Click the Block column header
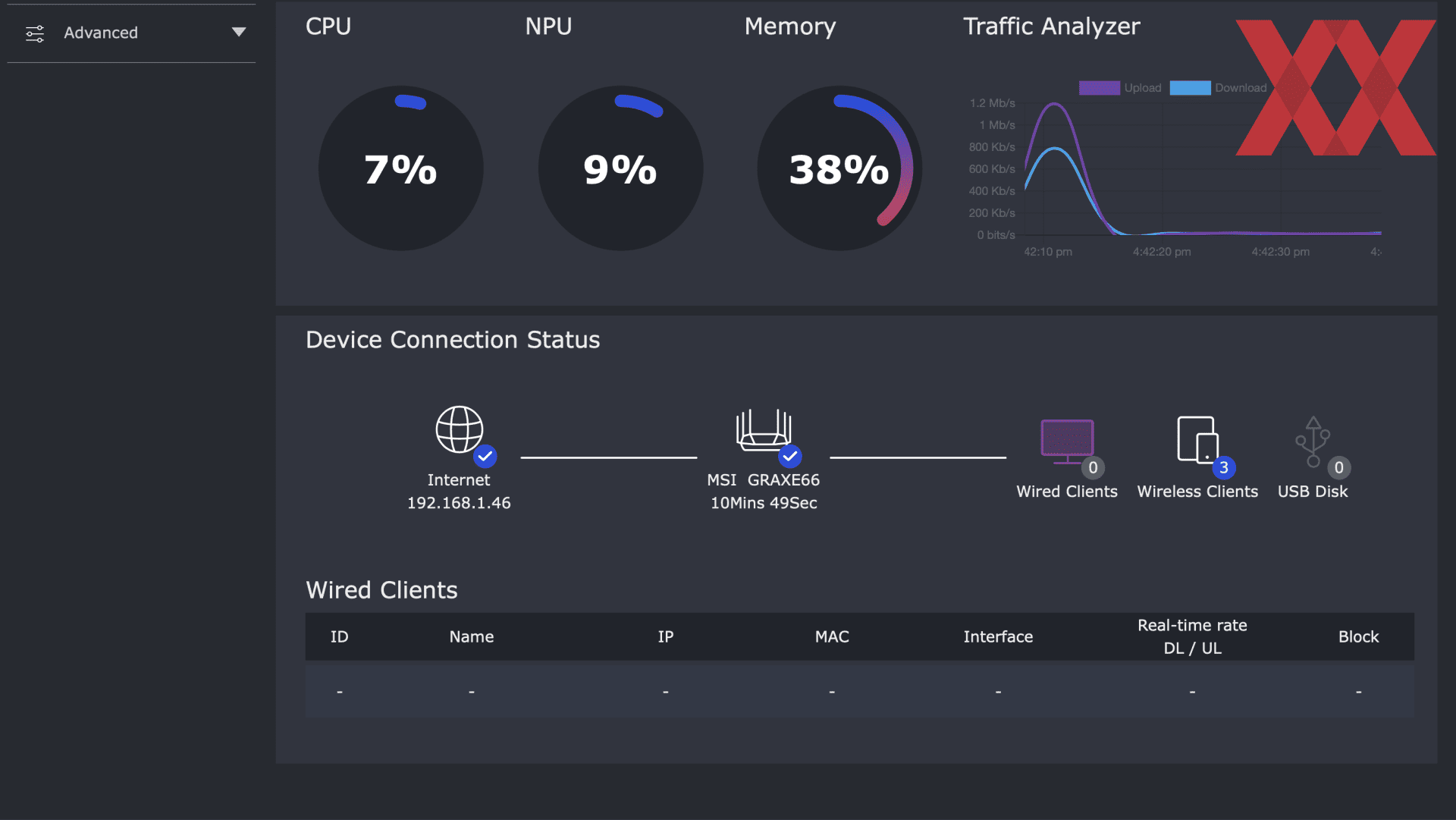 pos(1358,637)
